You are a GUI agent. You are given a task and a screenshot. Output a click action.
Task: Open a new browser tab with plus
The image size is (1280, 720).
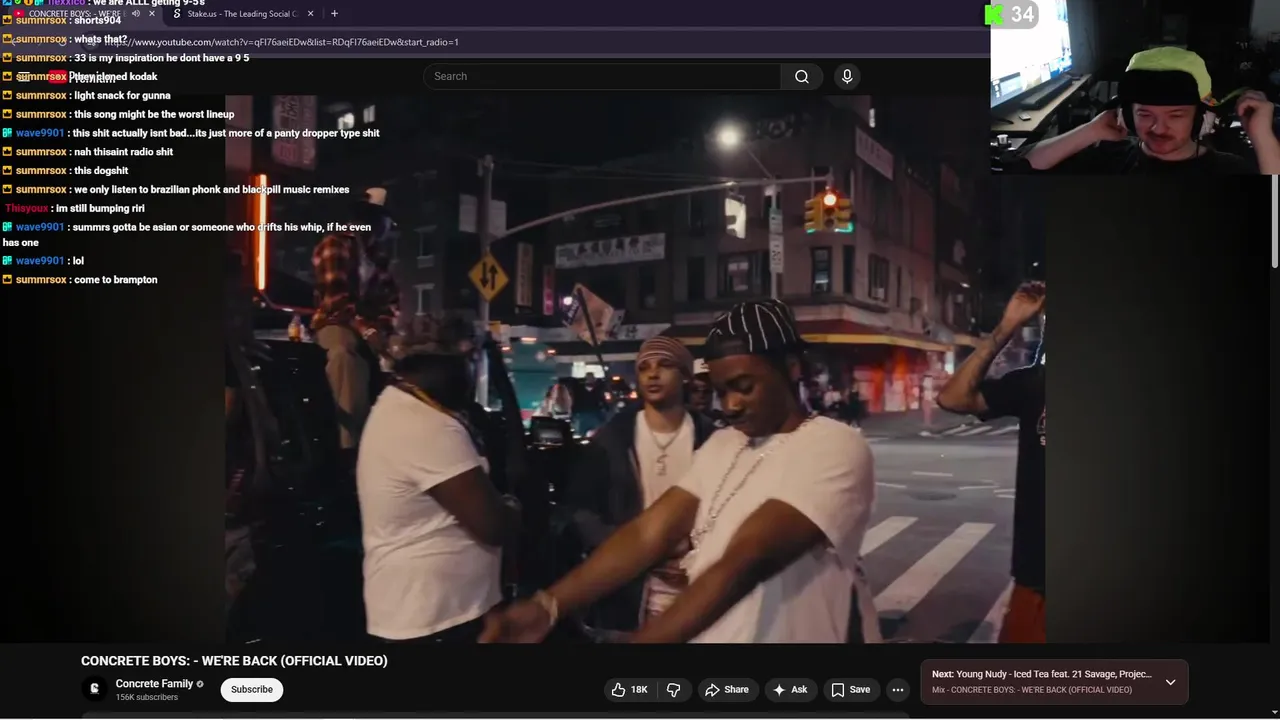click(334, 14)
